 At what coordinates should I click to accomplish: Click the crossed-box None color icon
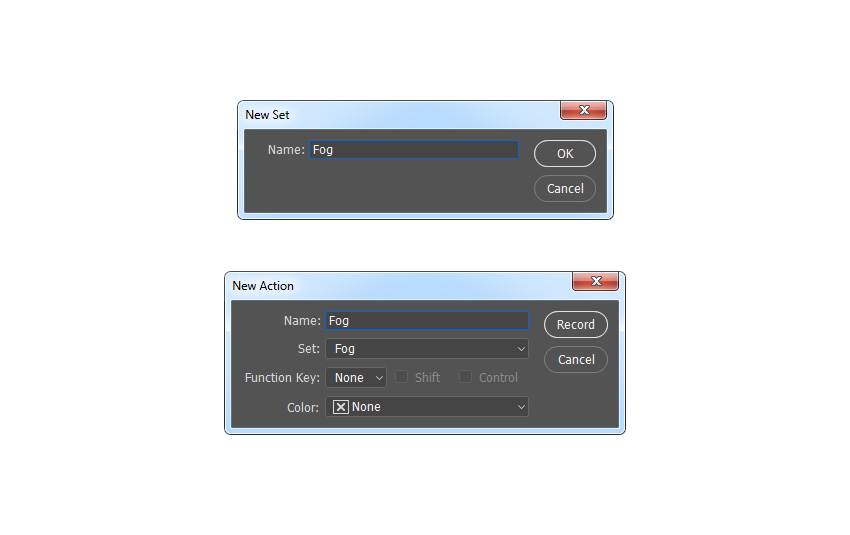point(340,407)
